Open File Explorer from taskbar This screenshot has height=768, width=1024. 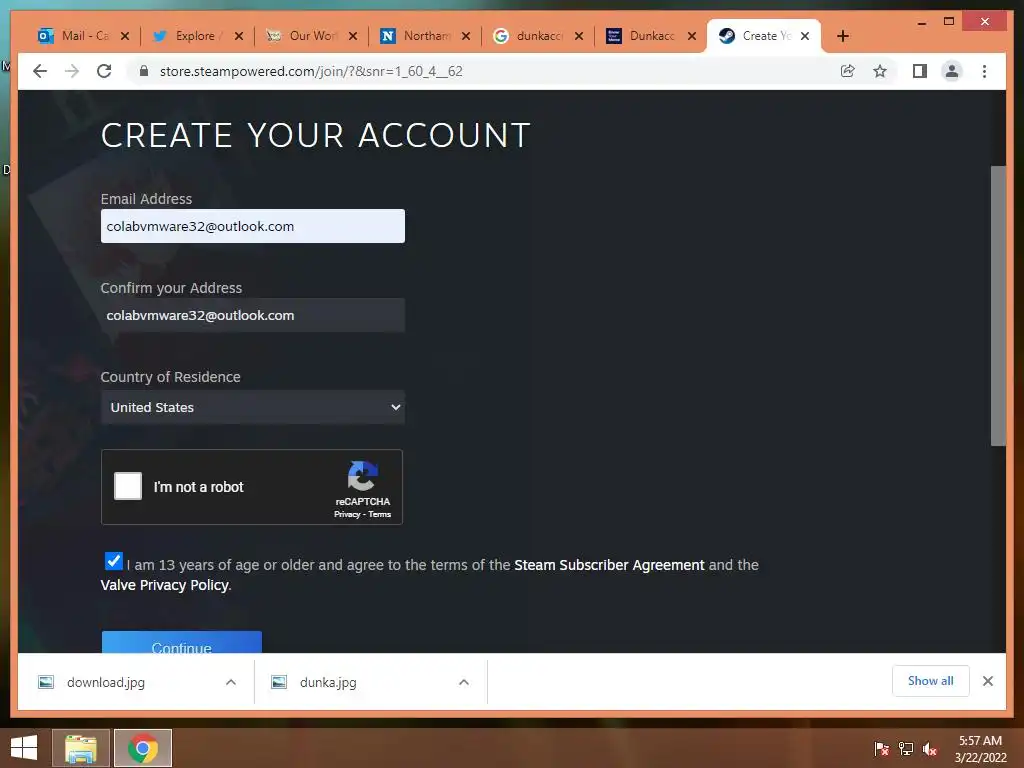pos(81,748)
